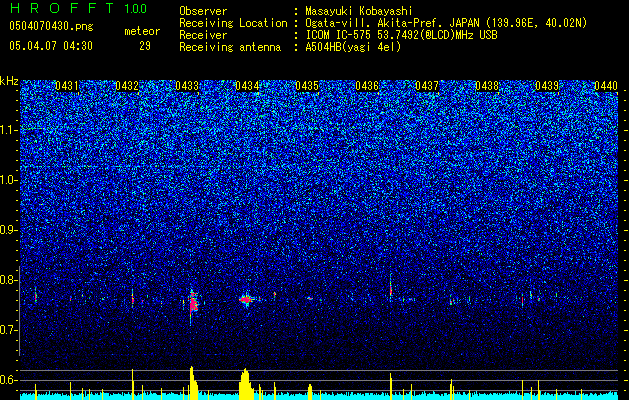Image resolution: width=629 pixels, height=400 pixels.
Task: Click the 0434 time marker
Action: point(247,86)
